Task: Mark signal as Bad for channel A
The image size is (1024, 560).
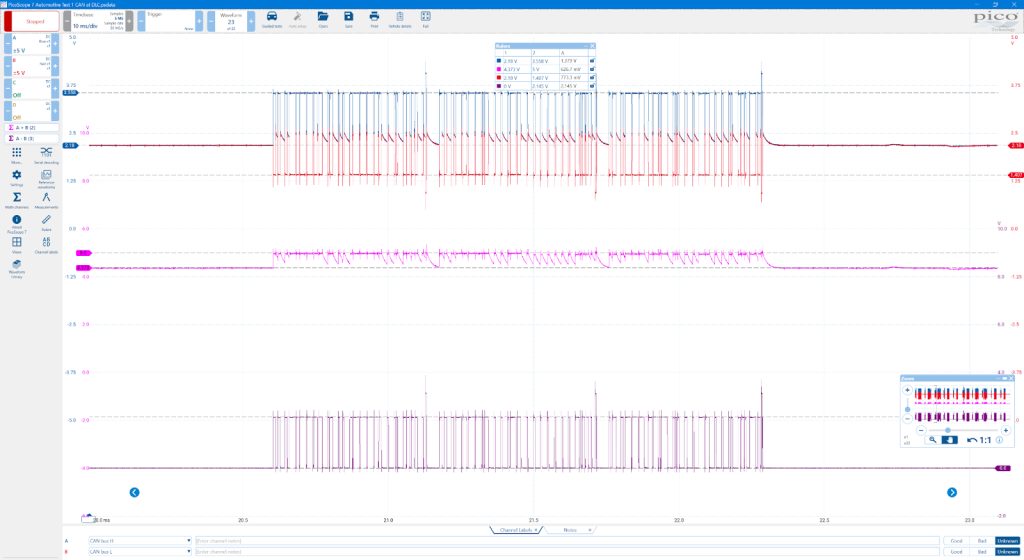Action: pyautogui.click(x=982, y=541)
